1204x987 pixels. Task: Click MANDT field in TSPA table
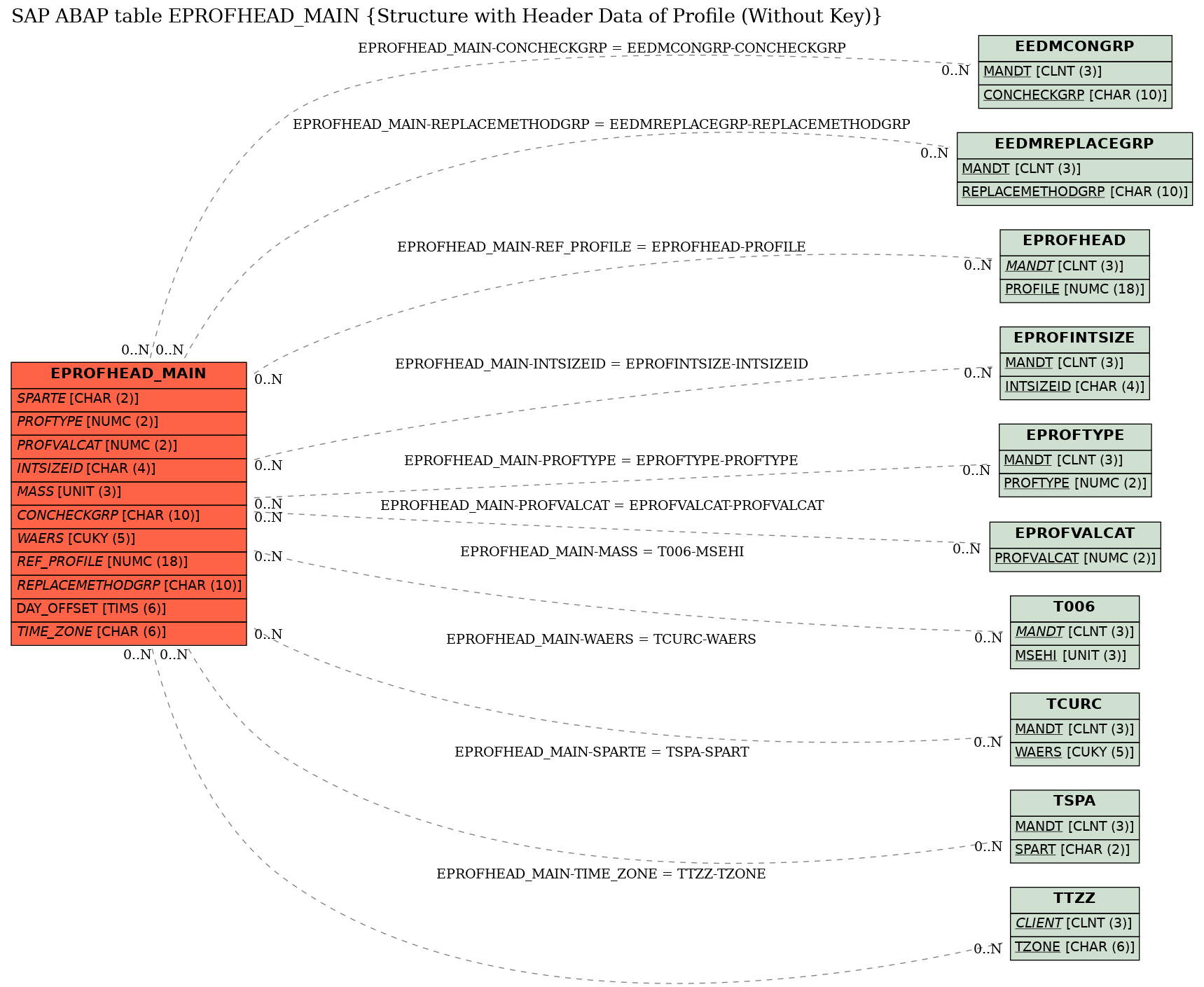coord(1074,827)
